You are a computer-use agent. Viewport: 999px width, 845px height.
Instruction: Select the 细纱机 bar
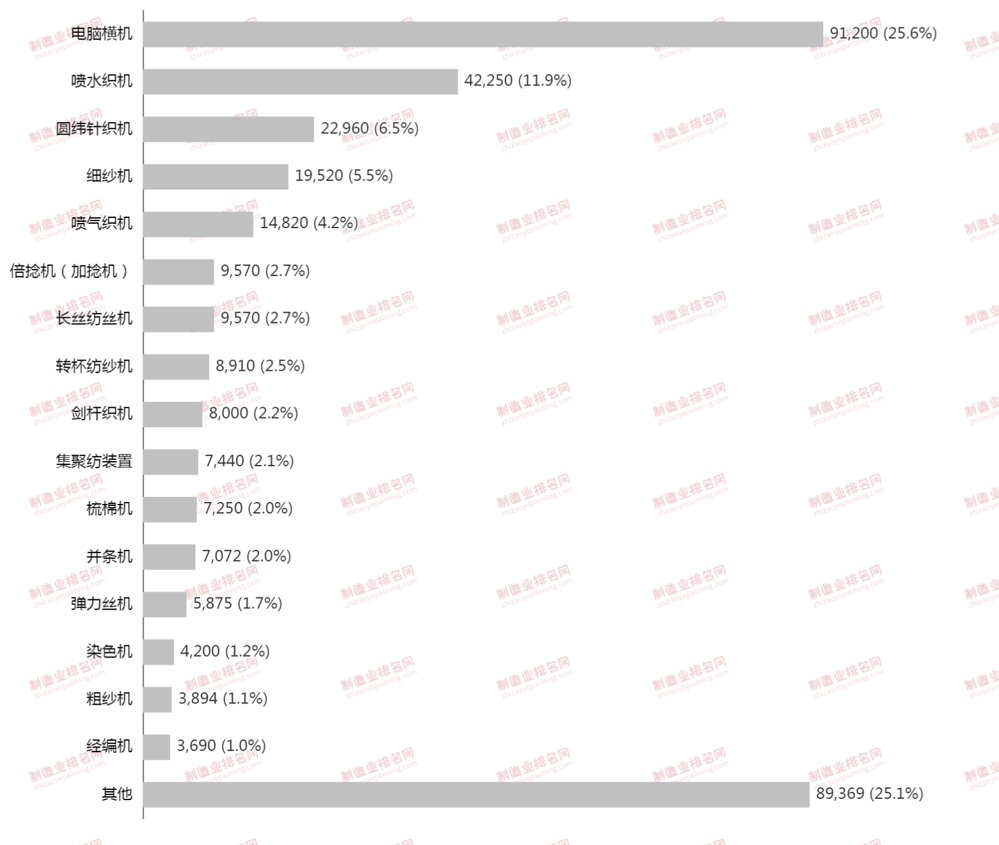216,176
